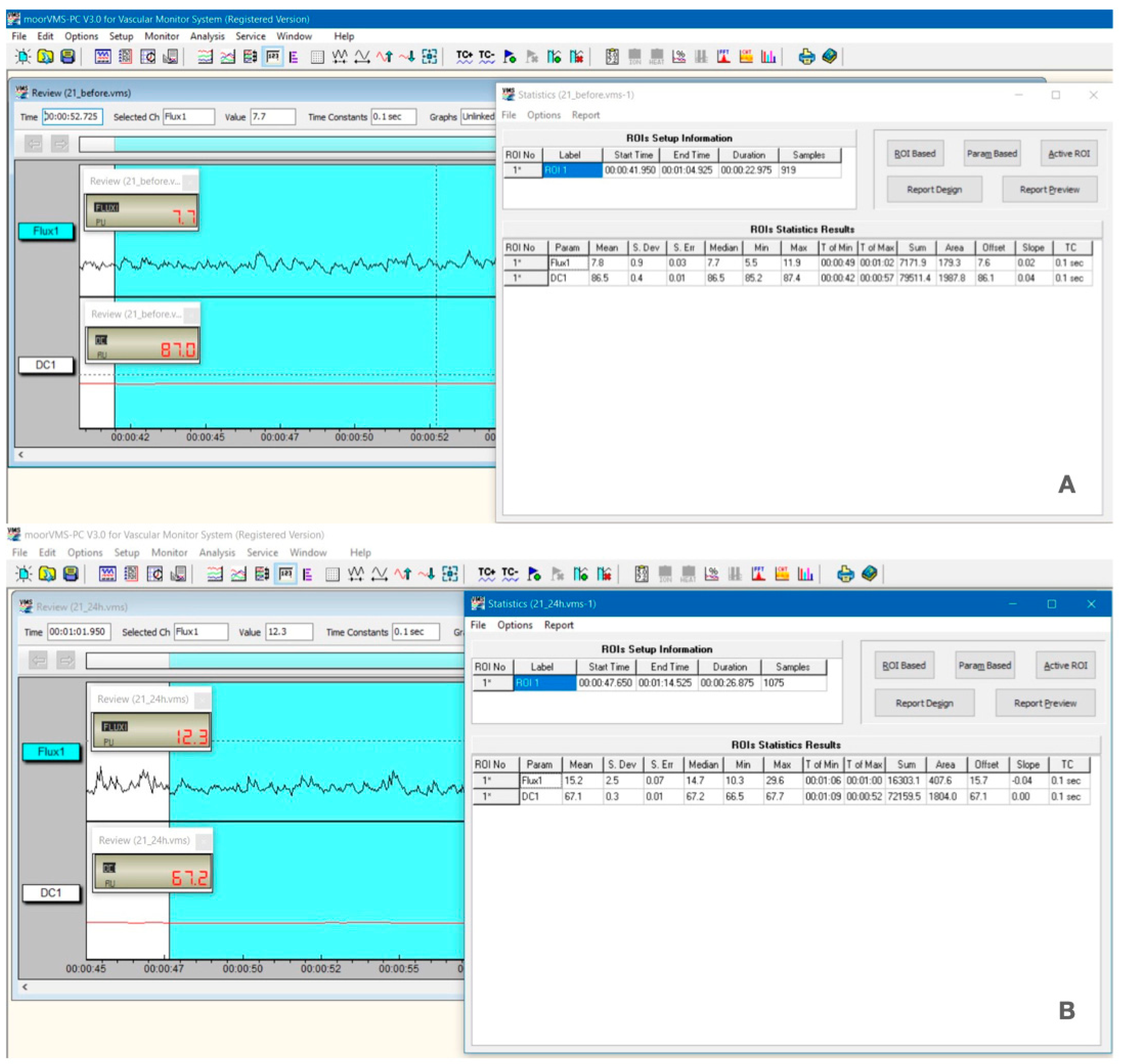Open the Analysis menu in upper menu bar
This screenshot has height=1064, width=1121.
tap(207, 36)
